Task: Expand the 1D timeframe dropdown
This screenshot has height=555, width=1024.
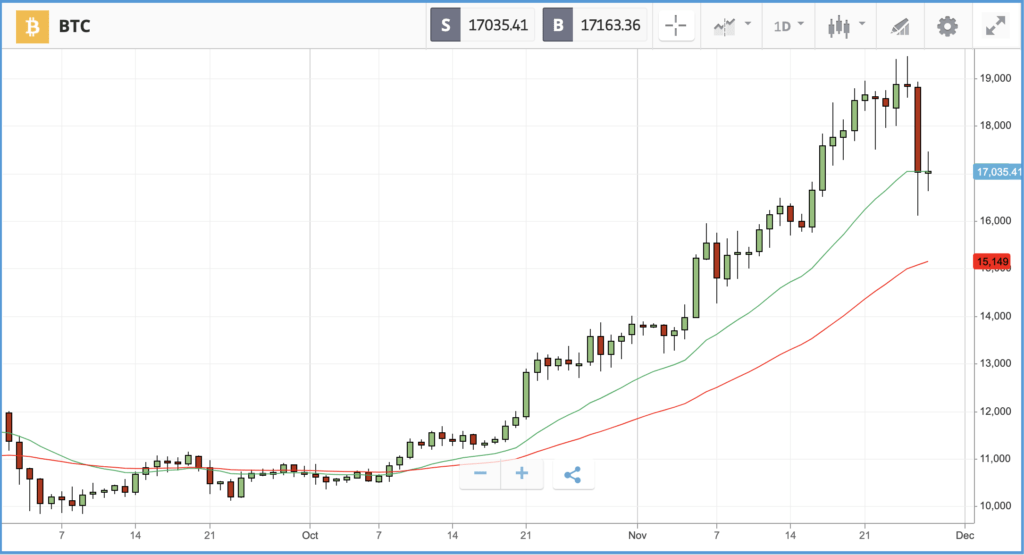Action: (x=789, y=26)
